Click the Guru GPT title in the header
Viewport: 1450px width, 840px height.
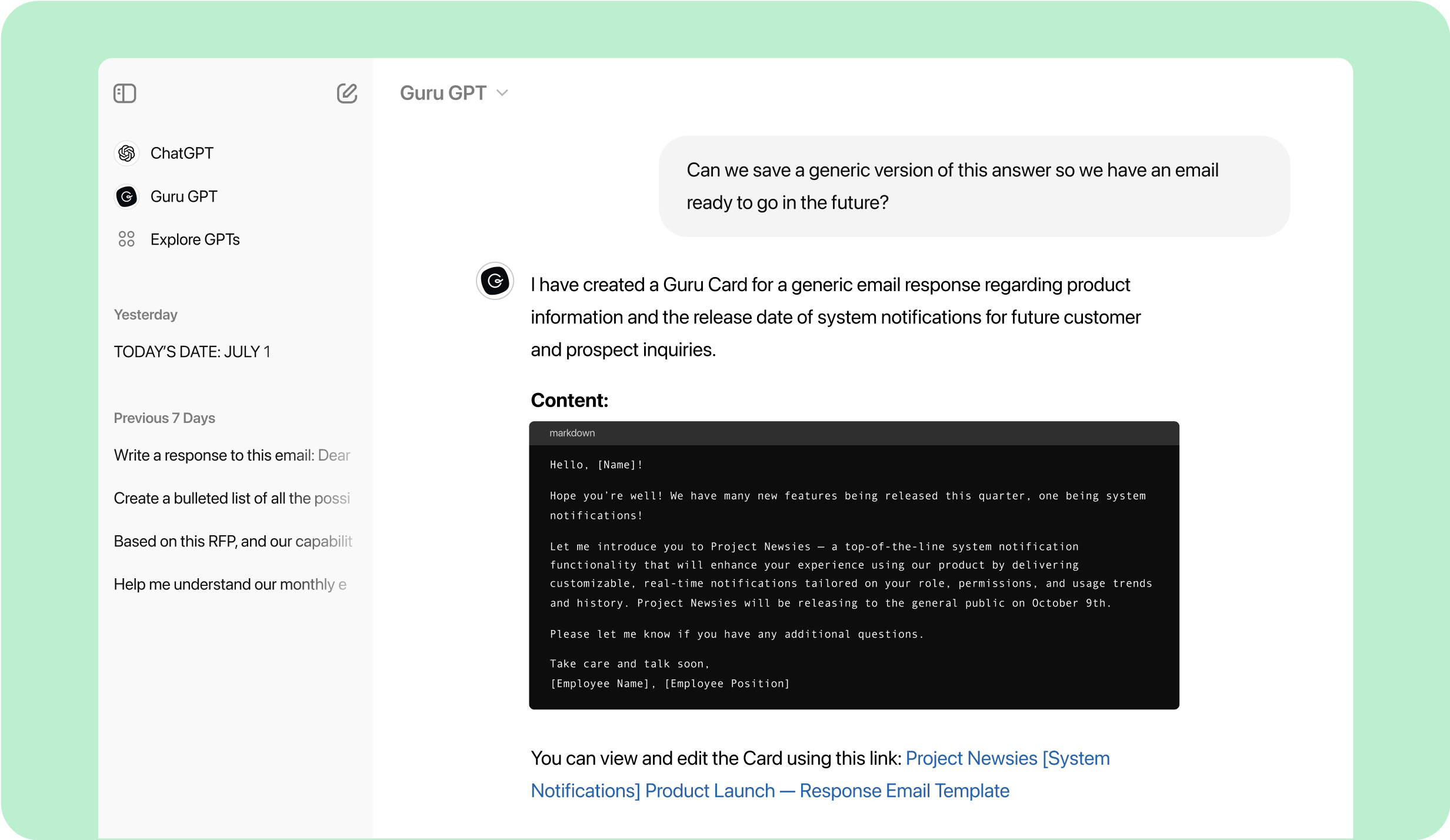tap(443, 93)
